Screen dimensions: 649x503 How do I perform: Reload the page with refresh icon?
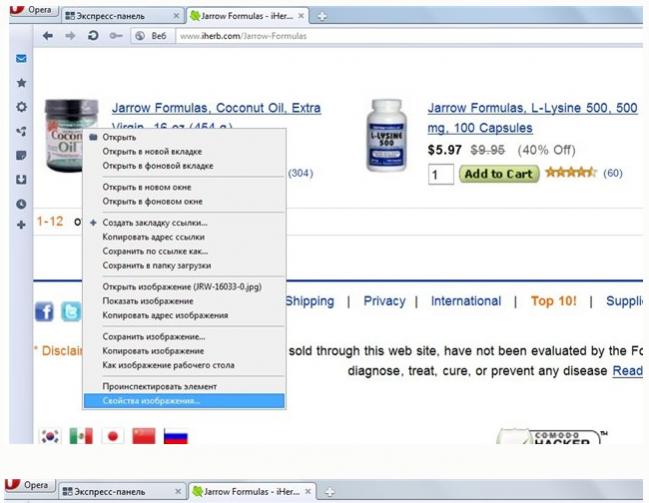coord(93,36)
